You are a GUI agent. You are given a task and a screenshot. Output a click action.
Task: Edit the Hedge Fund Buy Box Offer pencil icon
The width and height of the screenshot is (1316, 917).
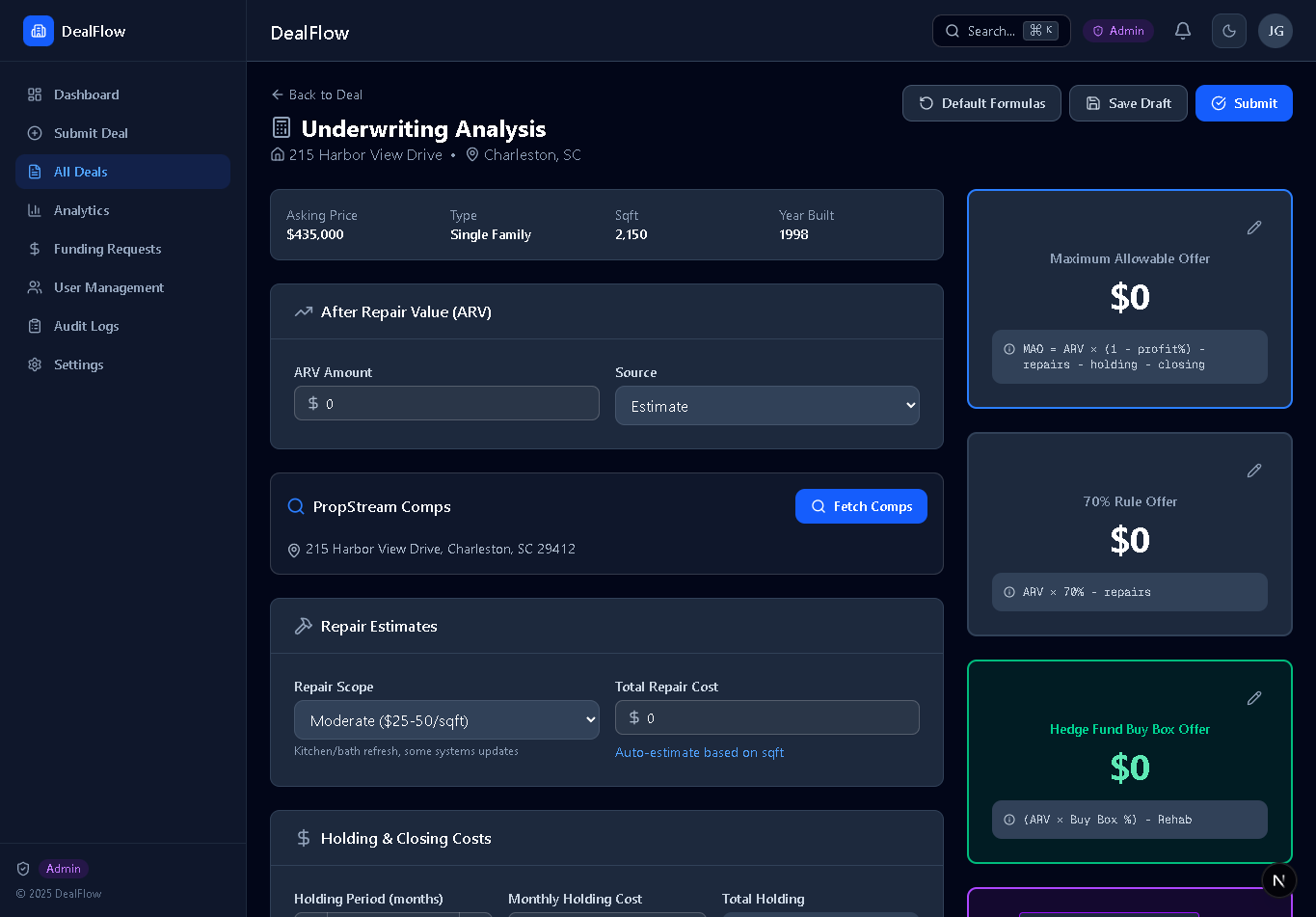point(1253,698)
